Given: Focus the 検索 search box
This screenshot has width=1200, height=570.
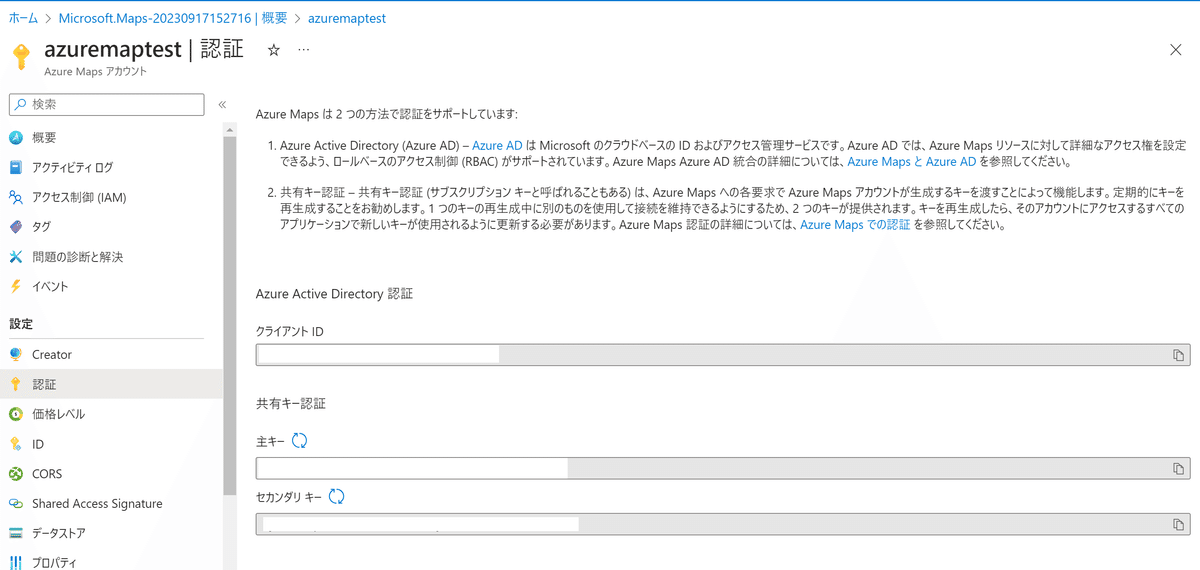Looking at the screenshot, I should (x=106, y=104).
